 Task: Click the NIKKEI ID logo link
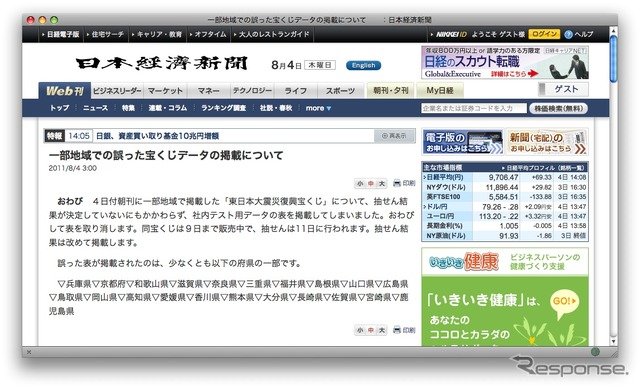pos(451,34)
